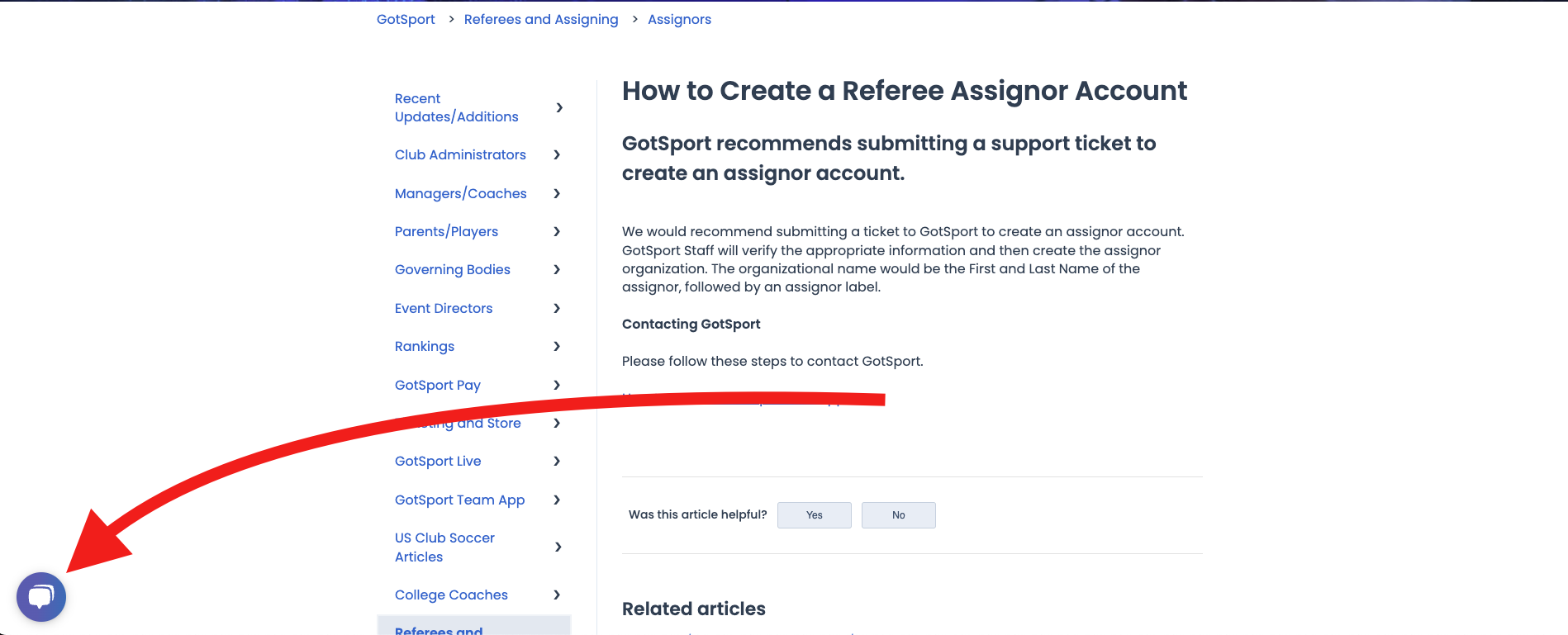Open Parents/Players sidebar link
Viewport: 1568px width, 635px height.
(x=446, y=231)
